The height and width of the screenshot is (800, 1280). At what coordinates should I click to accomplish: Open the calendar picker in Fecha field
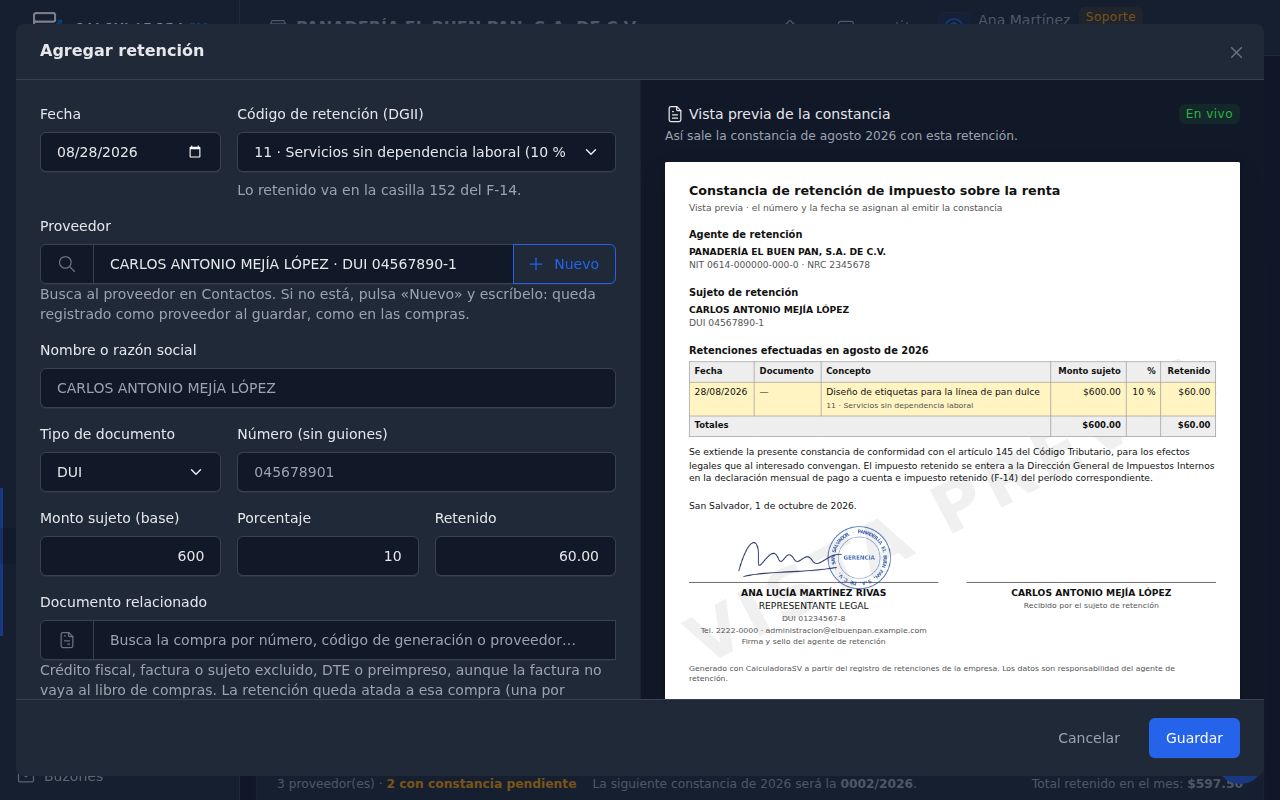(195, 152)
